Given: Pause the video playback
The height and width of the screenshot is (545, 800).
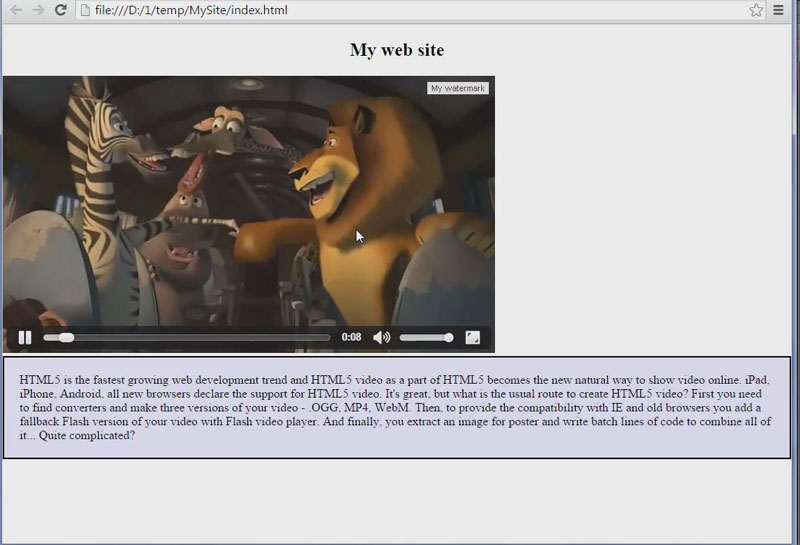Looking at the screenshot, I should [x=24, y=337].
